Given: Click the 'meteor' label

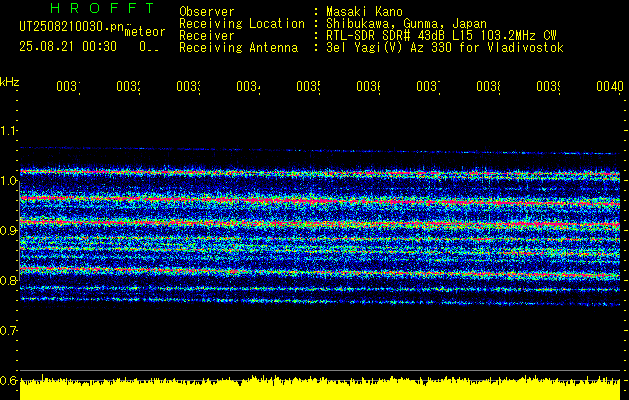Looking at the screenshot, I should pos(145,32).
